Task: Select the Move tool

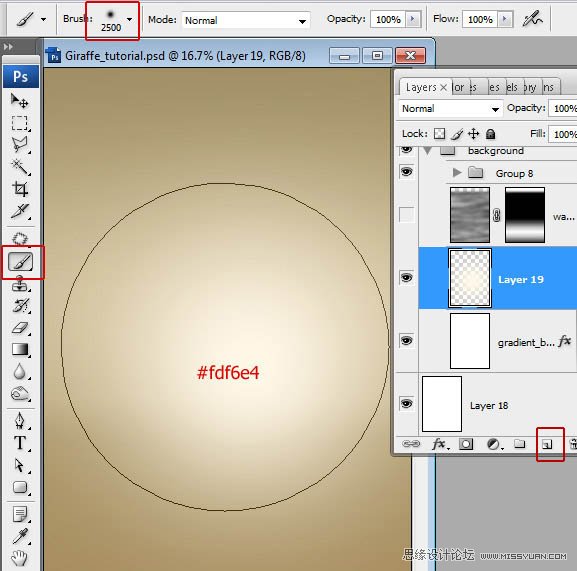Action: (x=20, y=101)
